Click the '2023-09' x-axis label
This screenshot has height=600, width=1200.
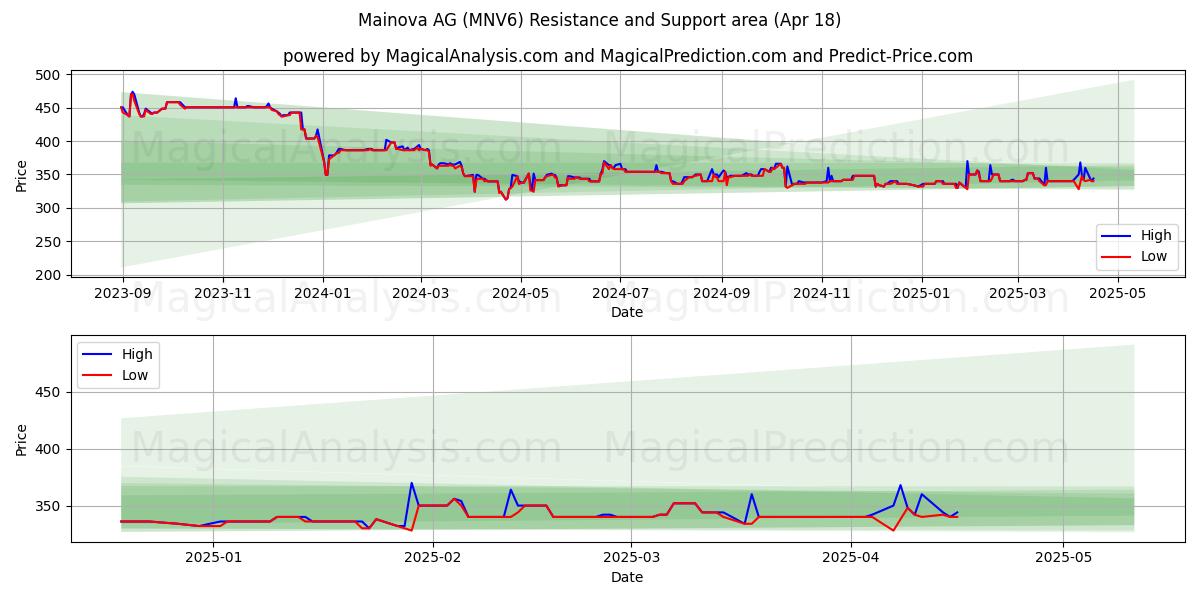(123, 294)
